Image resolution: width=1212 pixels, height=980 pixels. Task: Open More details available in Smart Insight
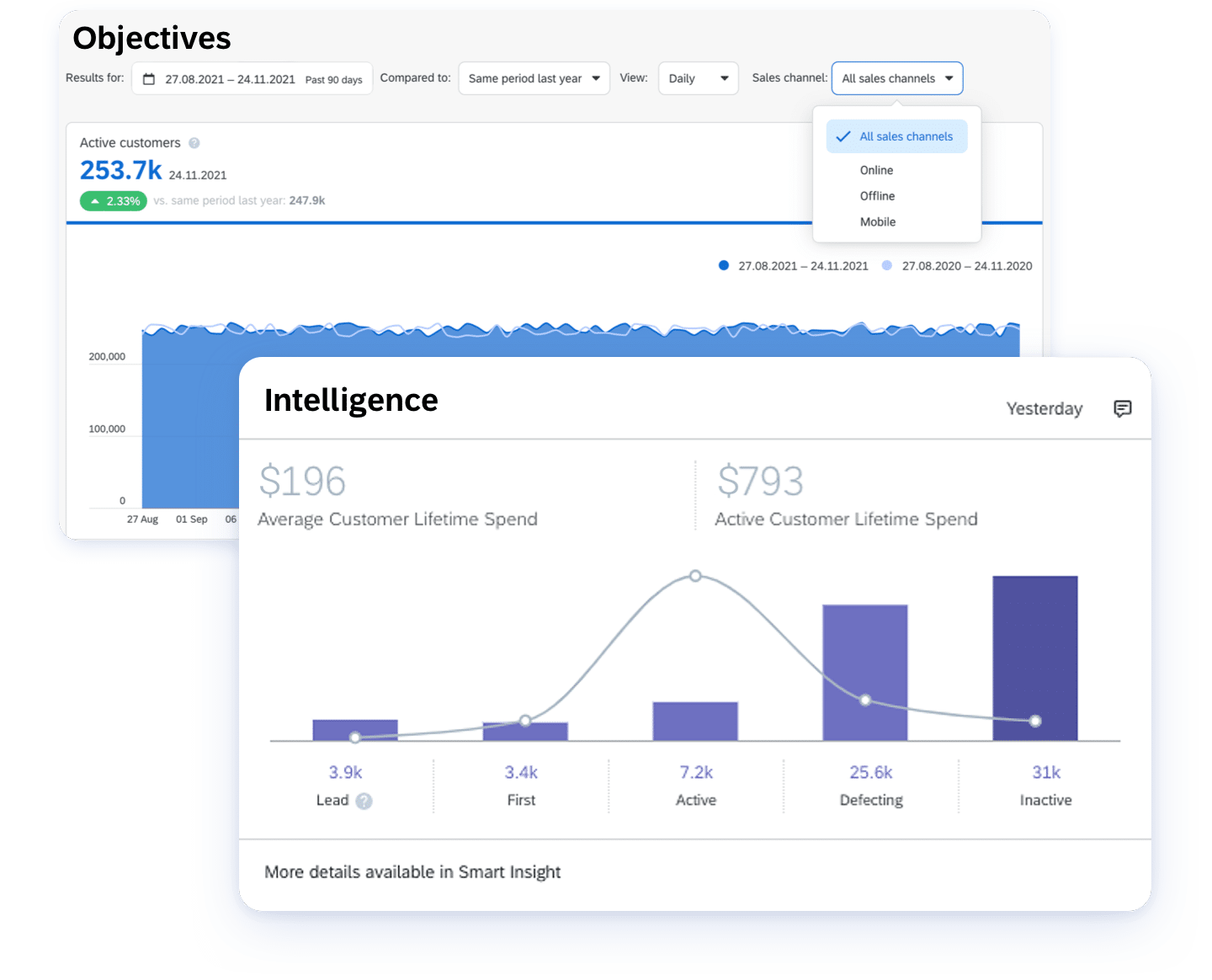pyautogui.click(x=412, y=872)
